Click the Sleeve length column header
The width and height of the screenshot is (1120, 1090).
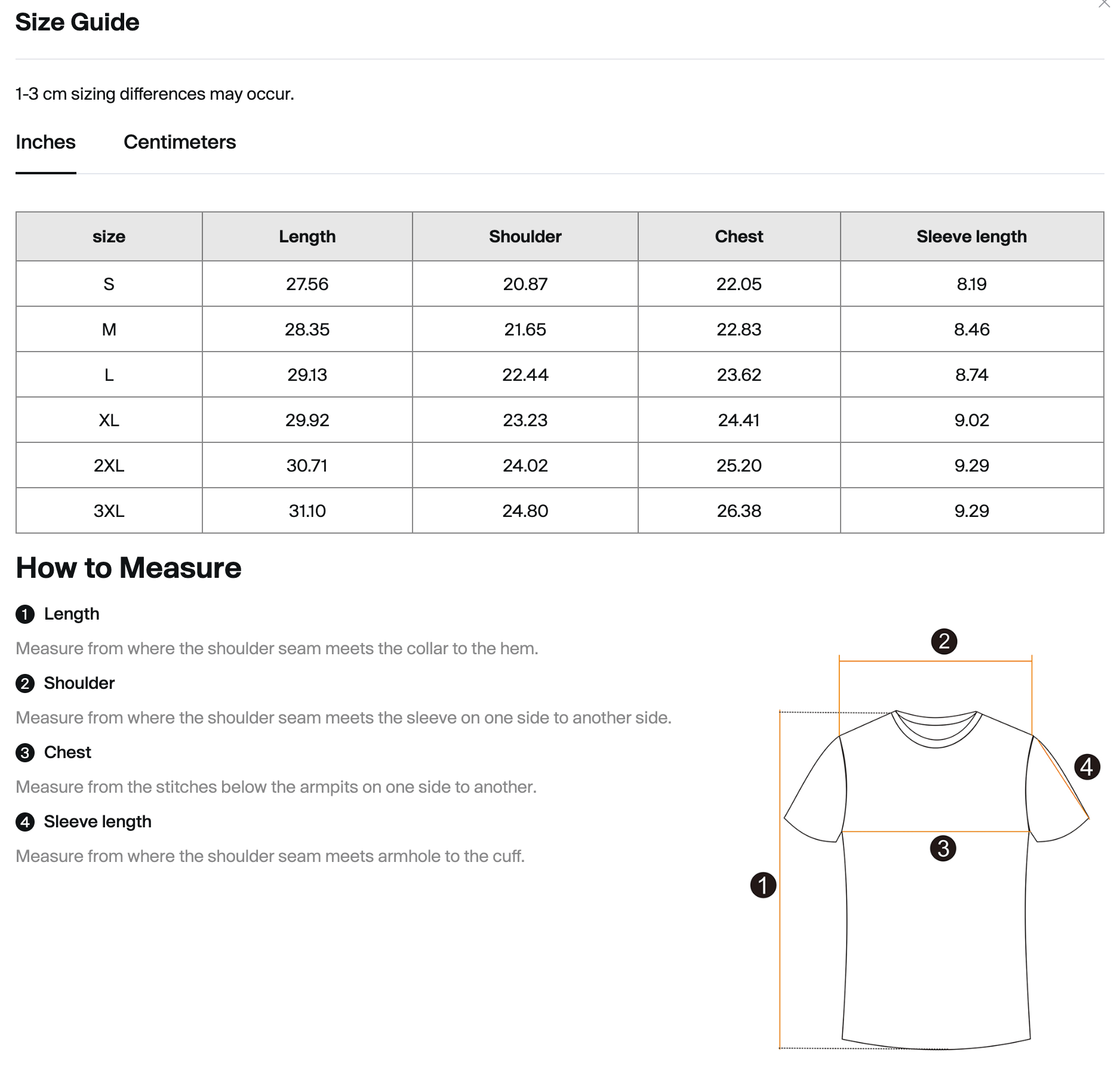tap(972, 236)
